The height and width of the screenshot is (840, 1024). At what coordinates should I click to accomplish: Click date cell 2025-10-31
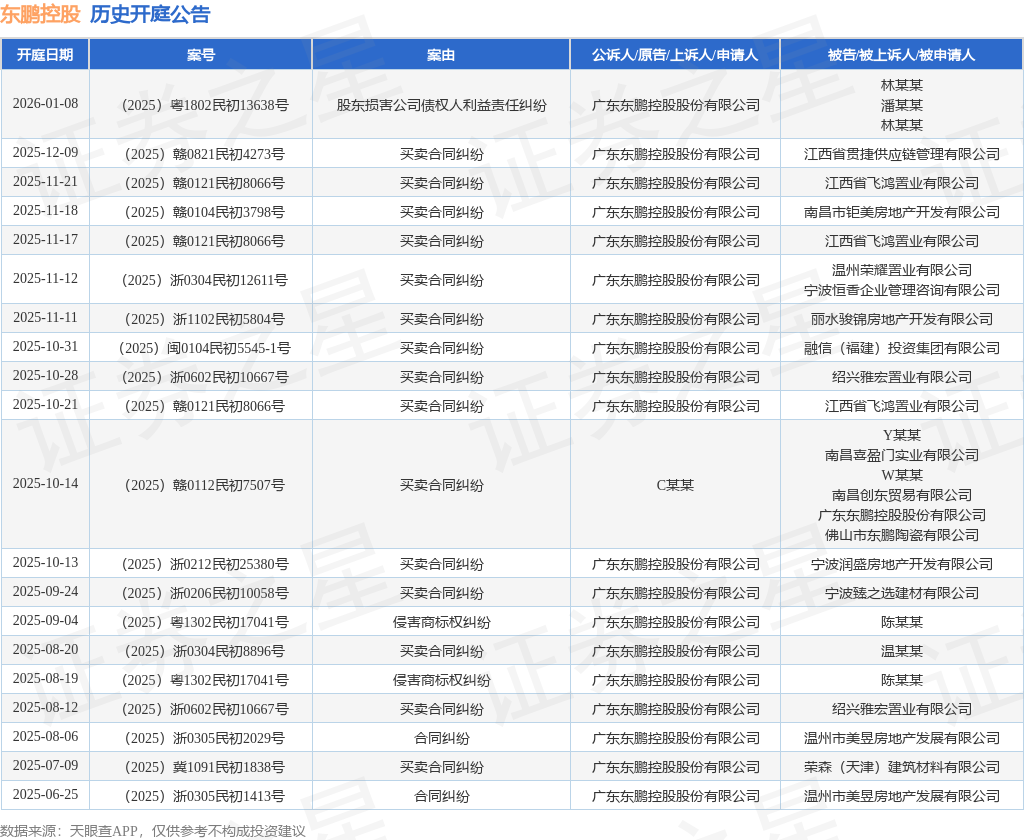tap(45, 346)
